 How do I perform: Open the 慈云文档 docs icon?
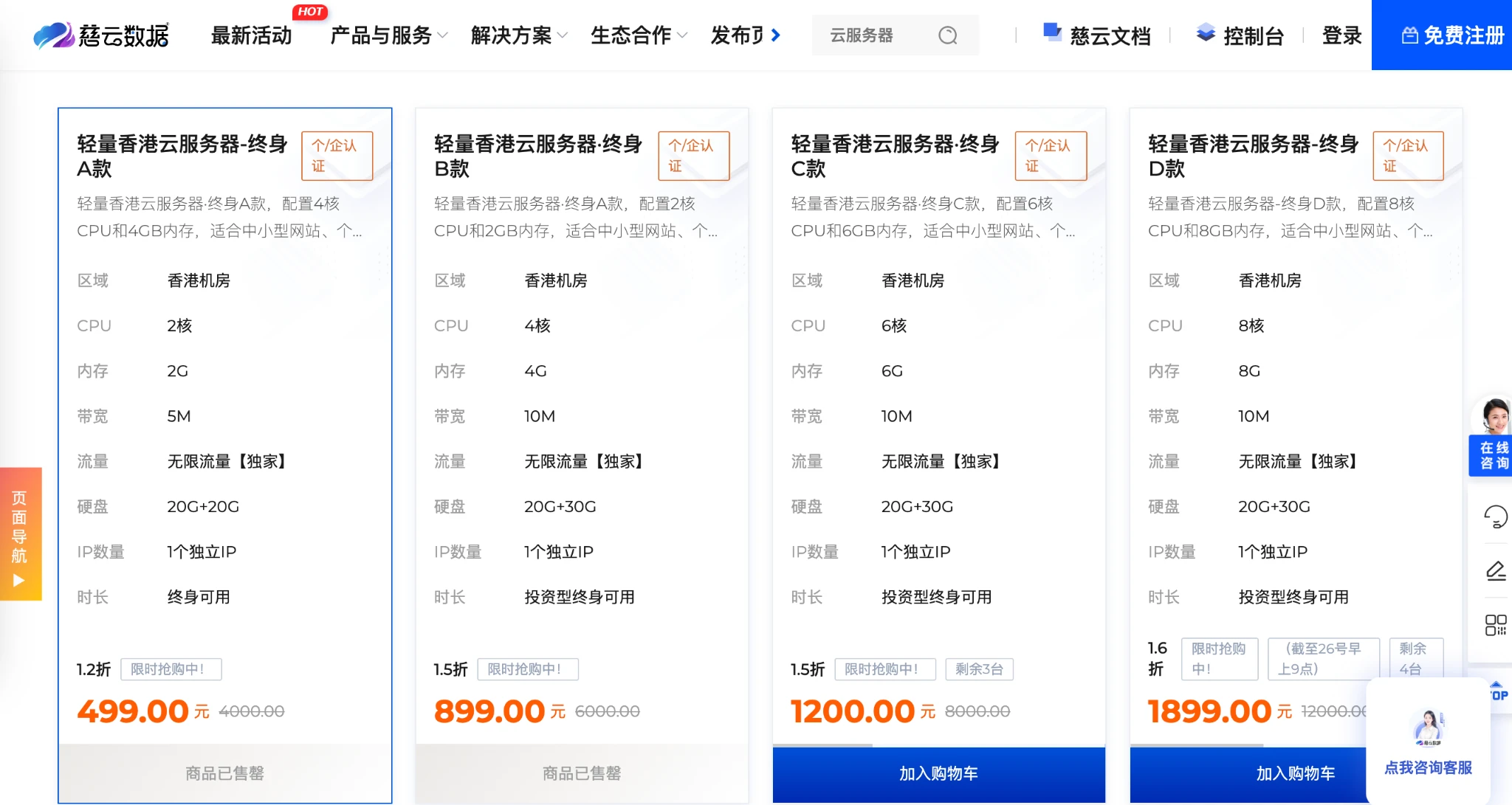tap(1051, 32)
